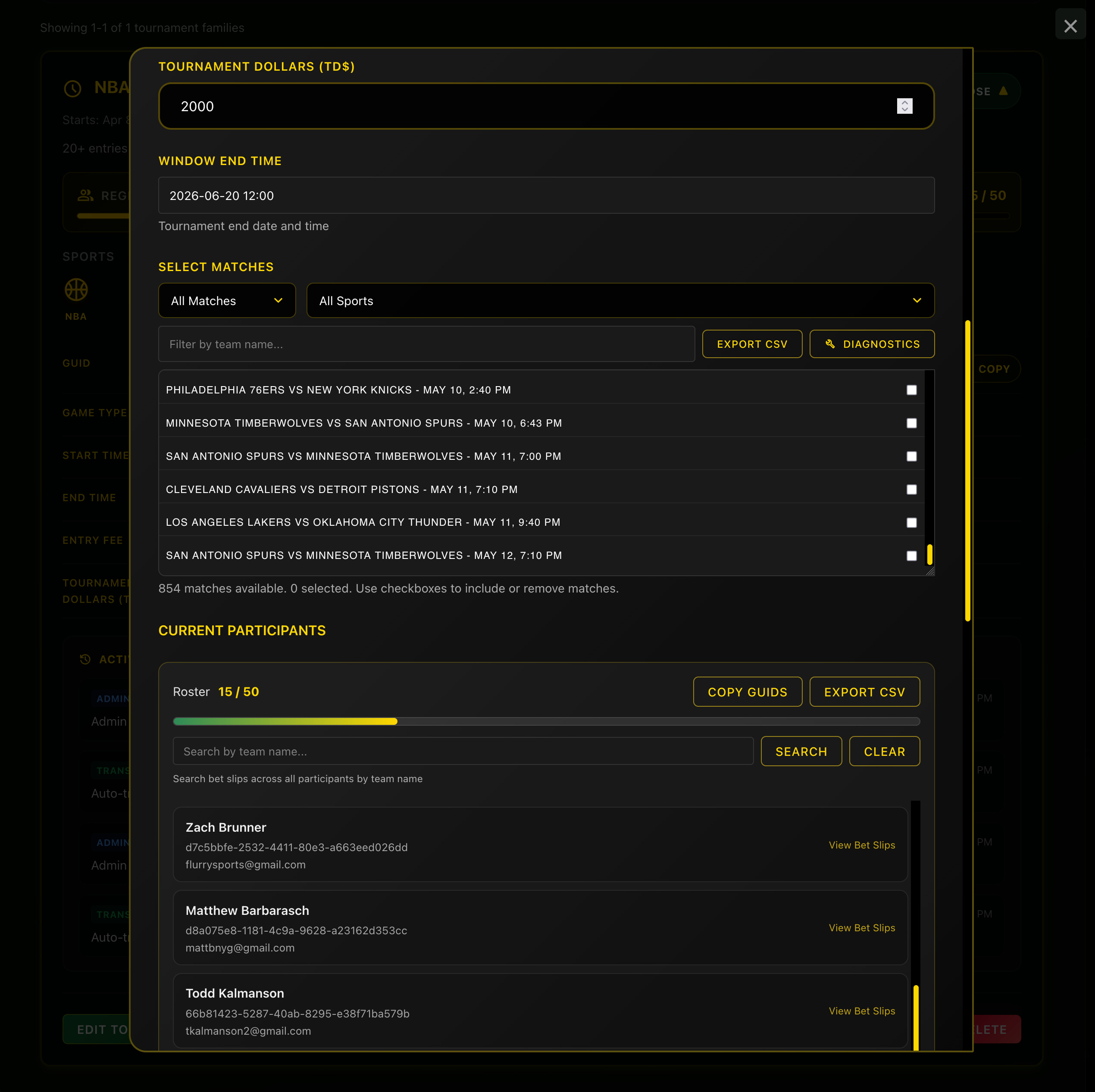Click the Roster 15 / 50 count
Image resolution: width=1095 pixels, height=1092 pixels.
pos(238,692)
